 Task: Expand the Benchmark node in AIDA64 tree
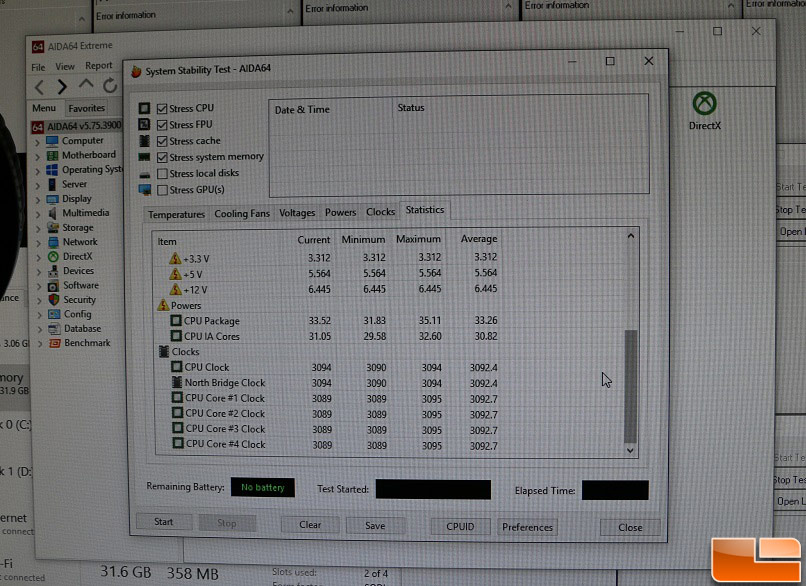point(40,344)
